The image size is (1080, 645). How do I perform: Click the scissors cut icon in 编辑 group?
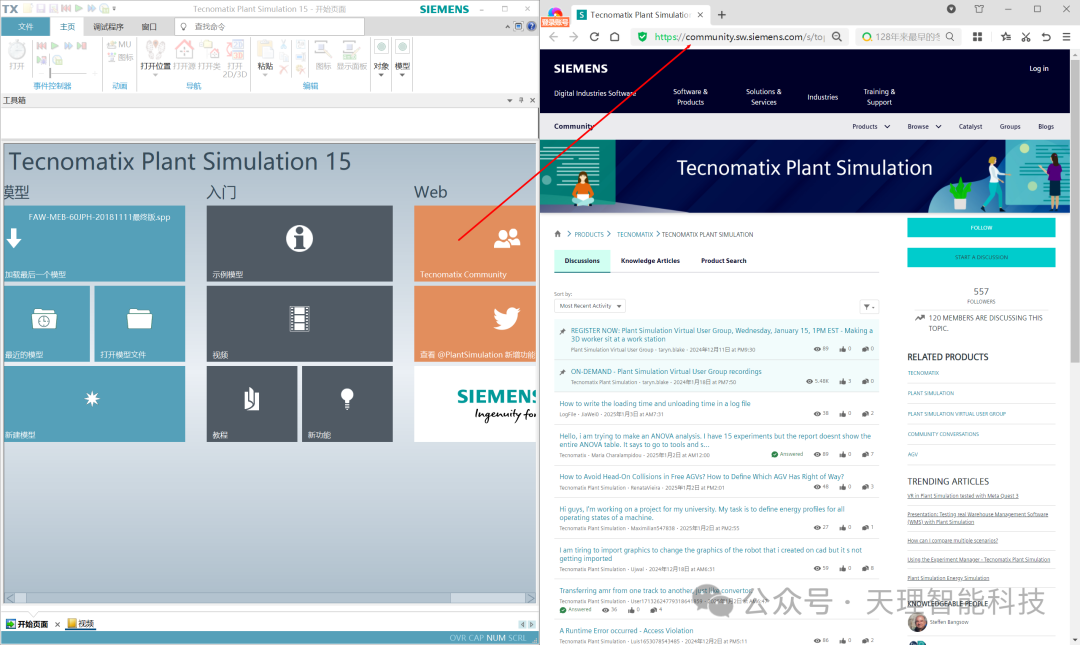283,45
